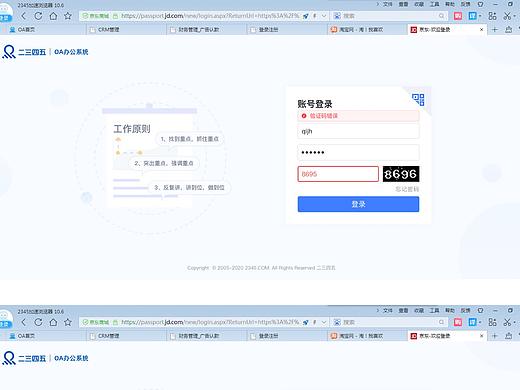Switch to the 淘宝网 tab in the lower window
The width and height of the screenshot is (520, 390).
click(367, 336)
